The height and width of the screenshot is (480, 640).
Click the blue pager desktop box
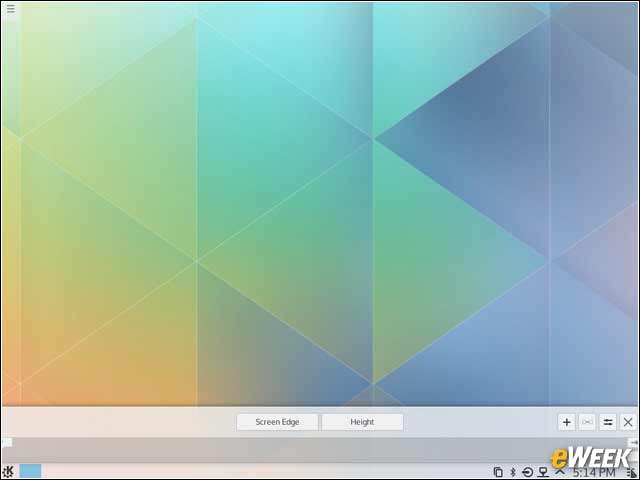click(x=31, y=471)
